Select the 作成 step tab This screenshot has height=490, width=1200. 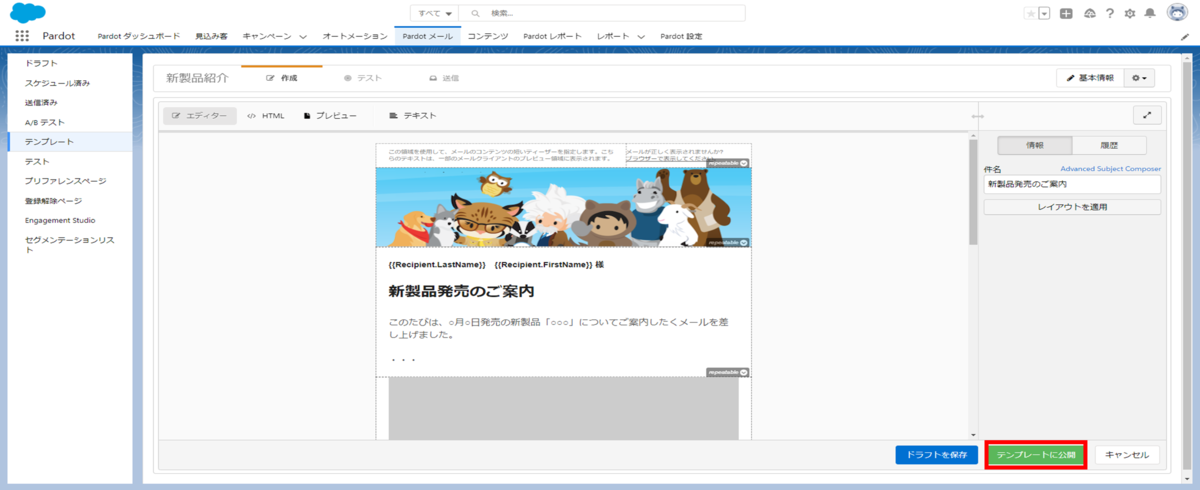tap(283, 78)
